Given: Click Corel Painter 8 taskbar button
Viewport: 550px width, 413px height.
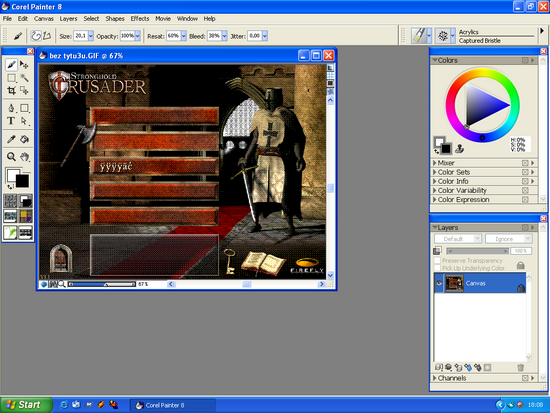Looking at the screenshot, I should pyautogui.click(x=173, y=405).
